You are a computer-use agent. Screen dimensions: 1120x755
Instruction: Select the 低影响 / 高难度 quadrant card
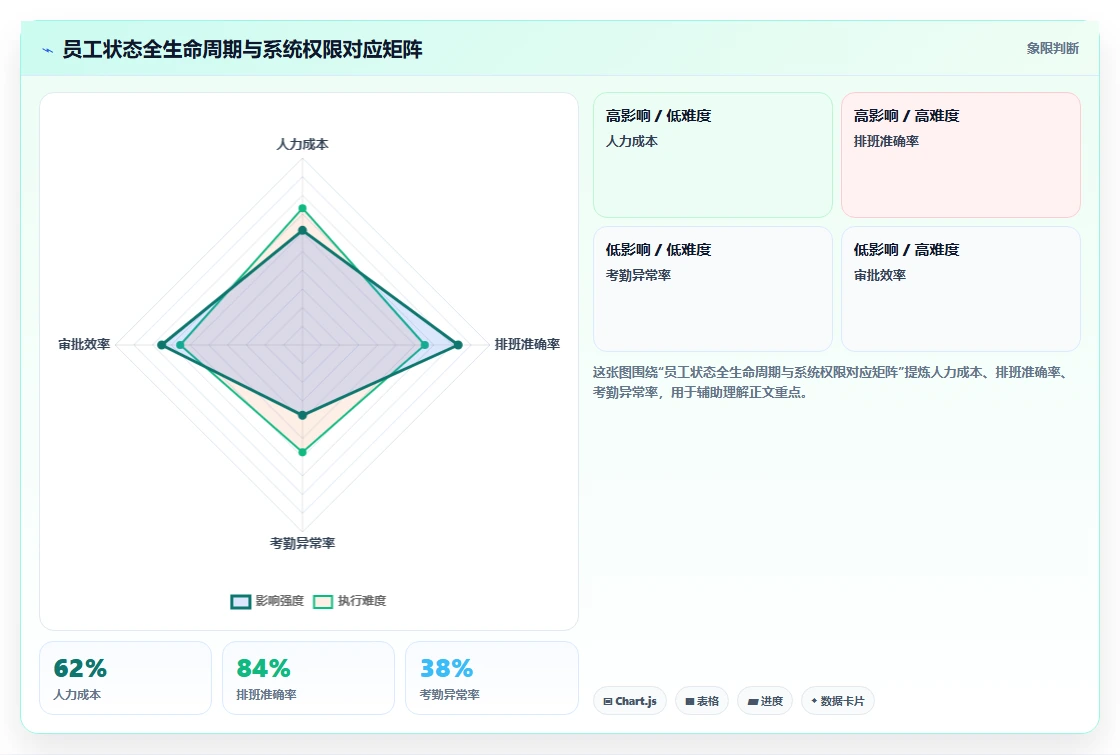[x=961, y=289]
